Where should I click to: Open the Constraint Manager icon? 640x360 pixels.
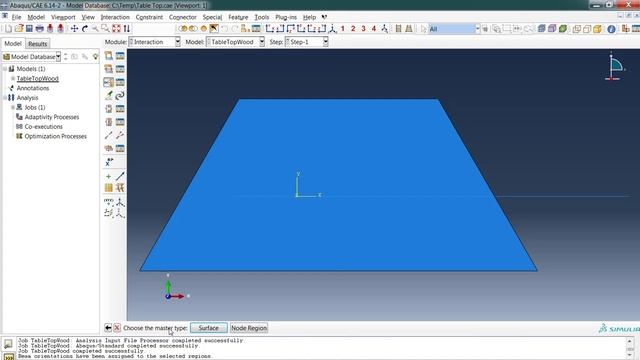tap(120, 82)
